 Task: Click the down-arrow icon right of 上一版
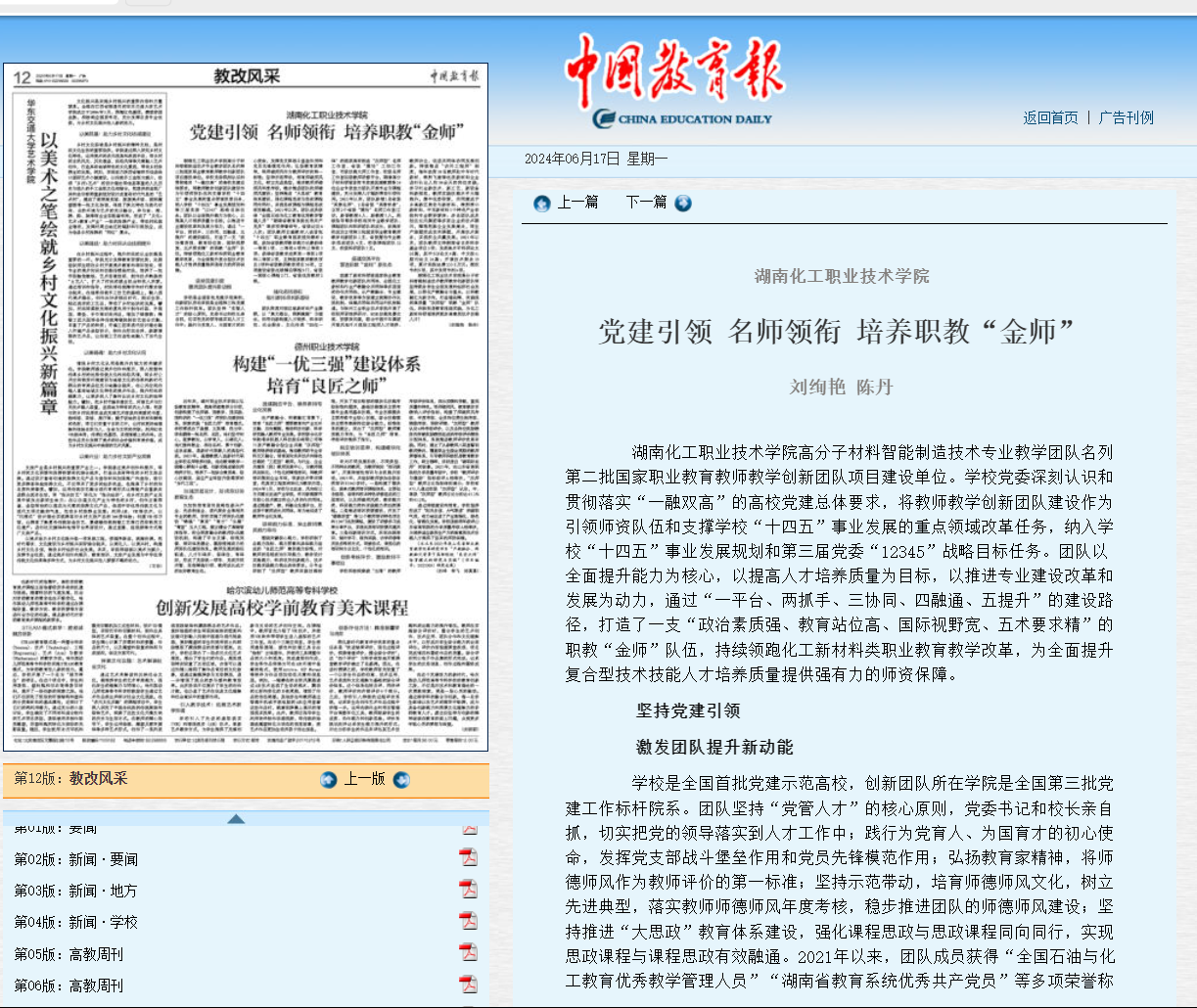401,780
